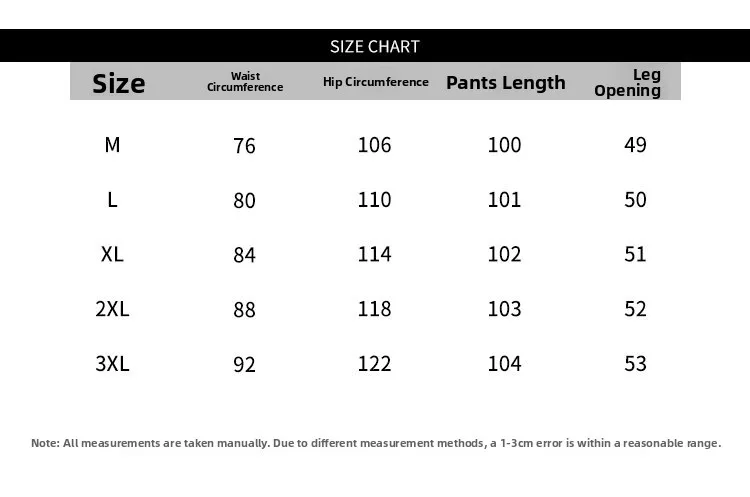The image size is (750, 497).
Task: Click hip value 110 for size L
Action: [375, 199]
